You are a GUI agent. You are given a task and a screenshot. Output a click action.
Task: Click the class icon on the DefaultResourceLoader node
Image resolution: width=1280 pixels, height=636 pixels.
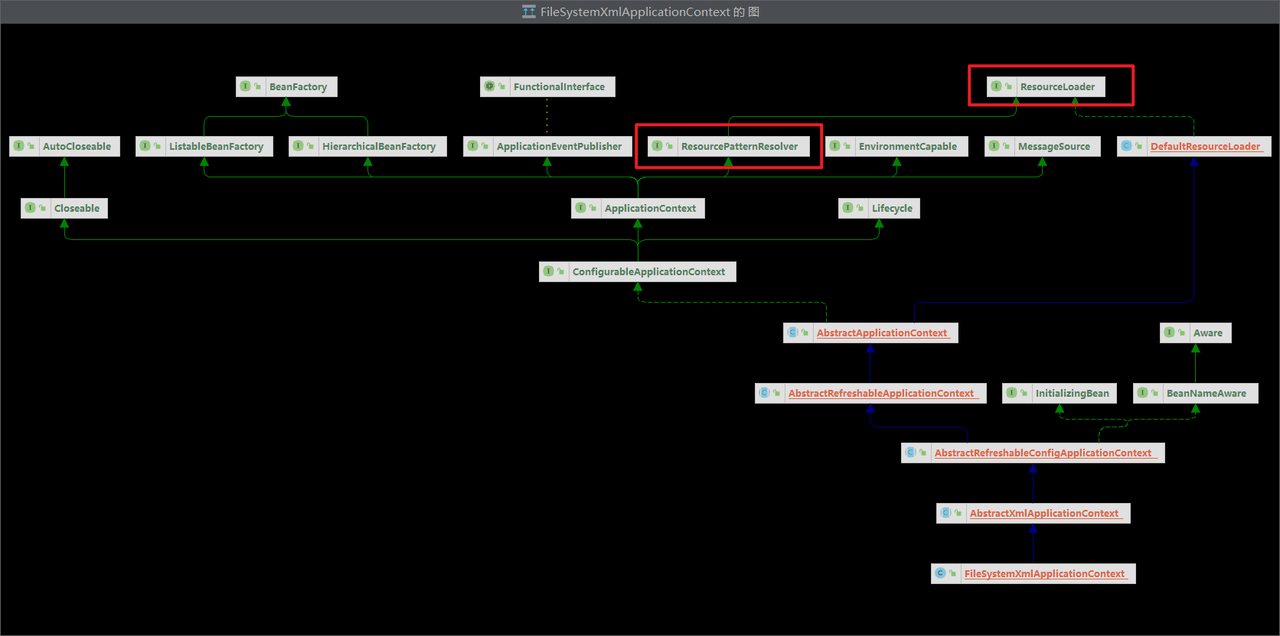(1127, 146)
